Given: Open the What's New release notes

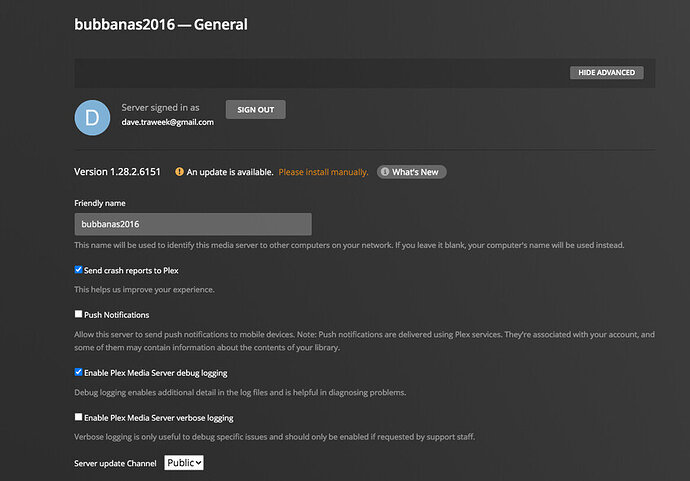Looking at the screenshot, I should click(411, 172).
